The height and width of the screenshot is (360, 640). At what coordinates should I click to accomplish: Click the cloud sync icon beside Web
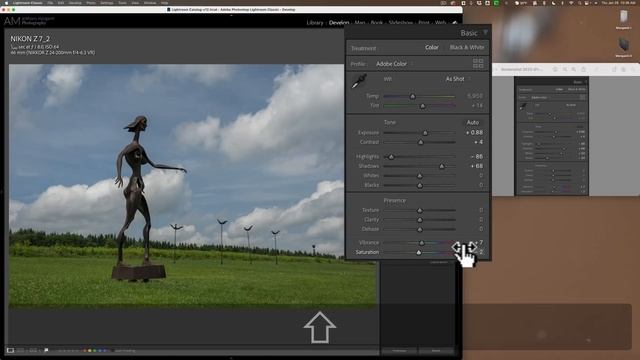coord(454,23)
